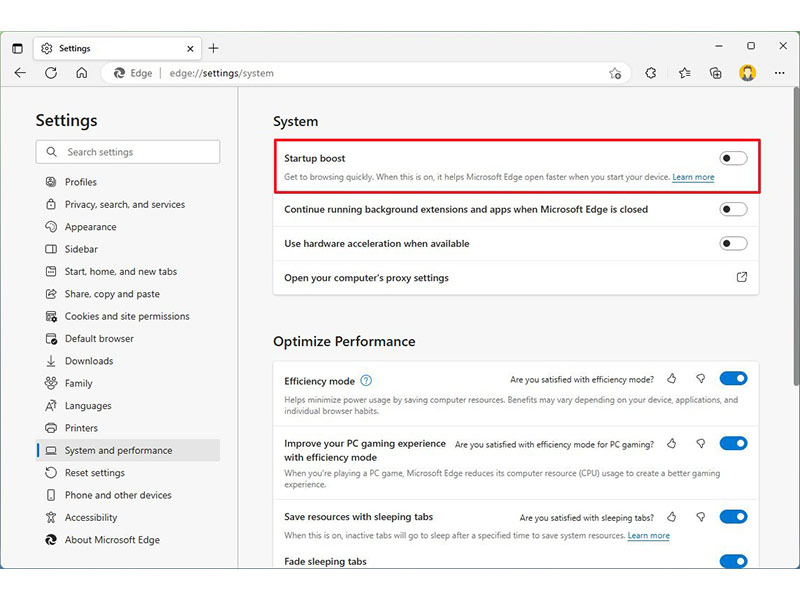800x600 pixels.
Task: Open Cookies and site permissions
Action: (128, 316)
